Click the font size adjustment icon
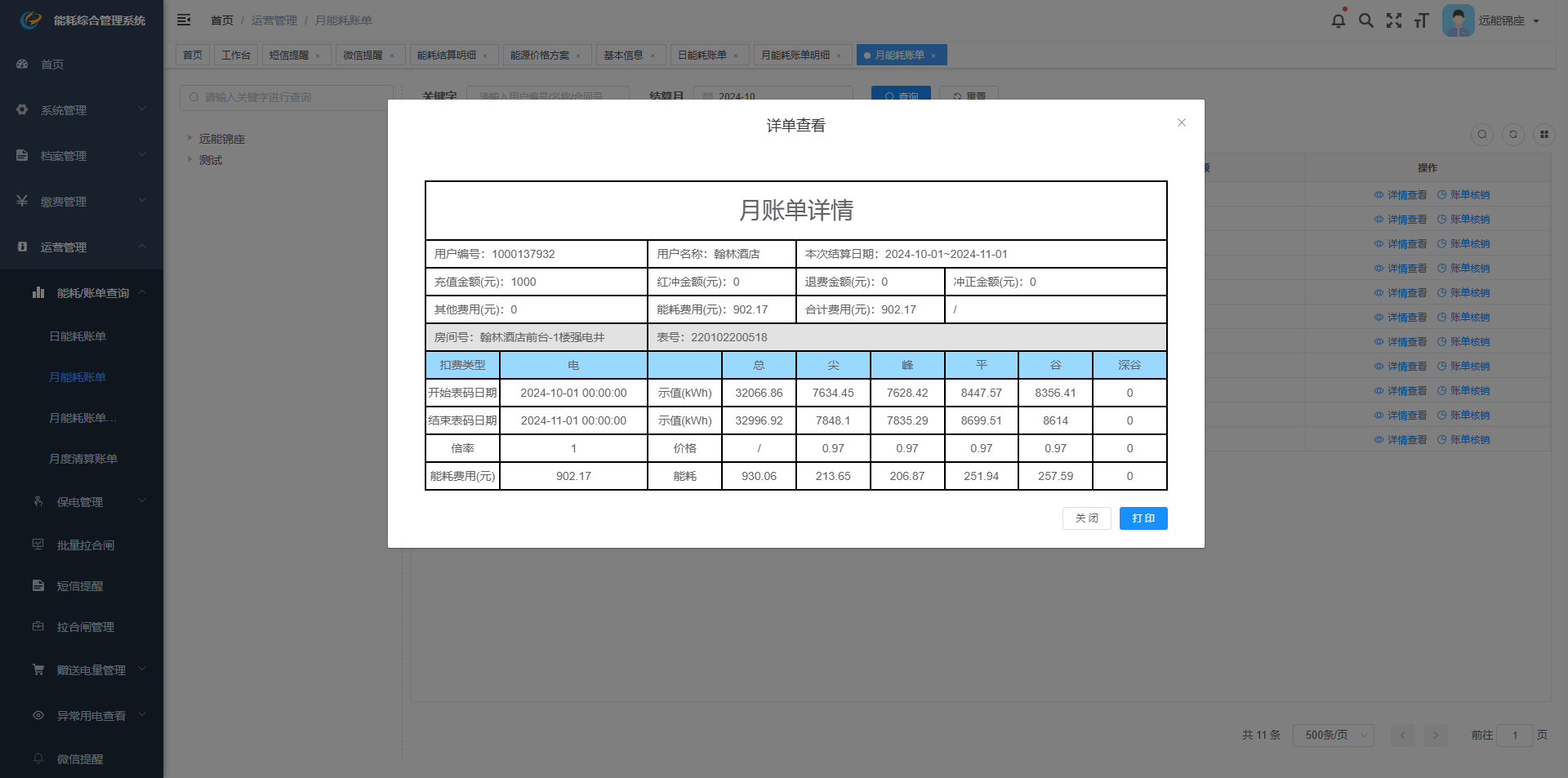This screenshot has width=1568, height=778. pos(1421,20)
